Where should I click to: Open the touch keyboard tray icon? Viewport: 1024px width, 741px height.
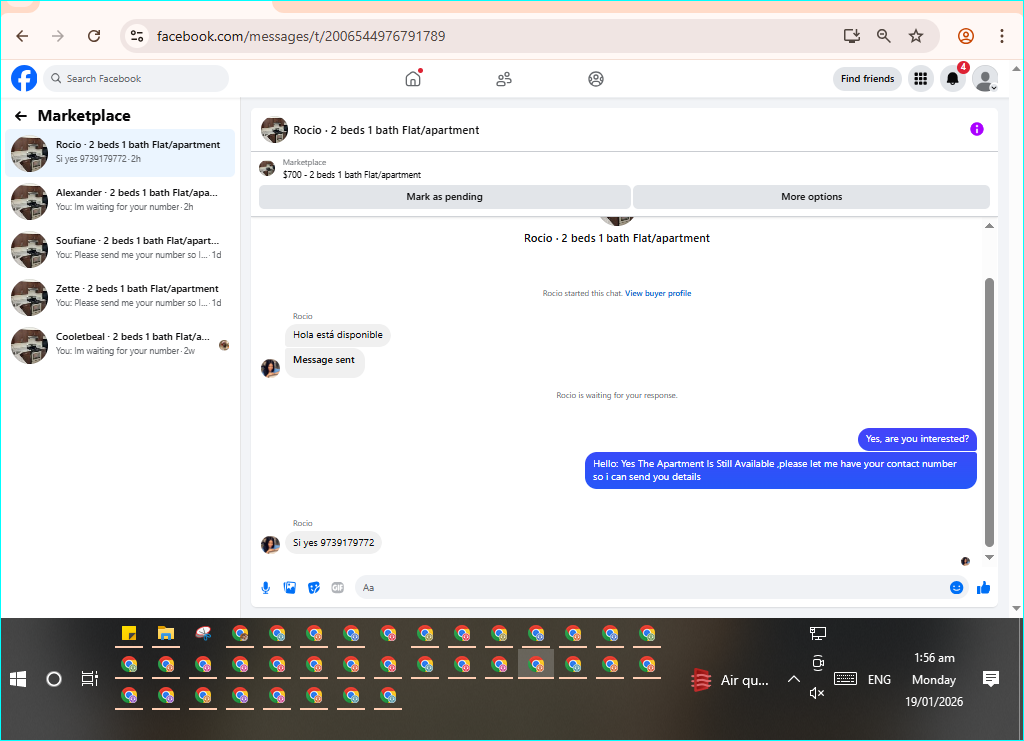(845, 679)
